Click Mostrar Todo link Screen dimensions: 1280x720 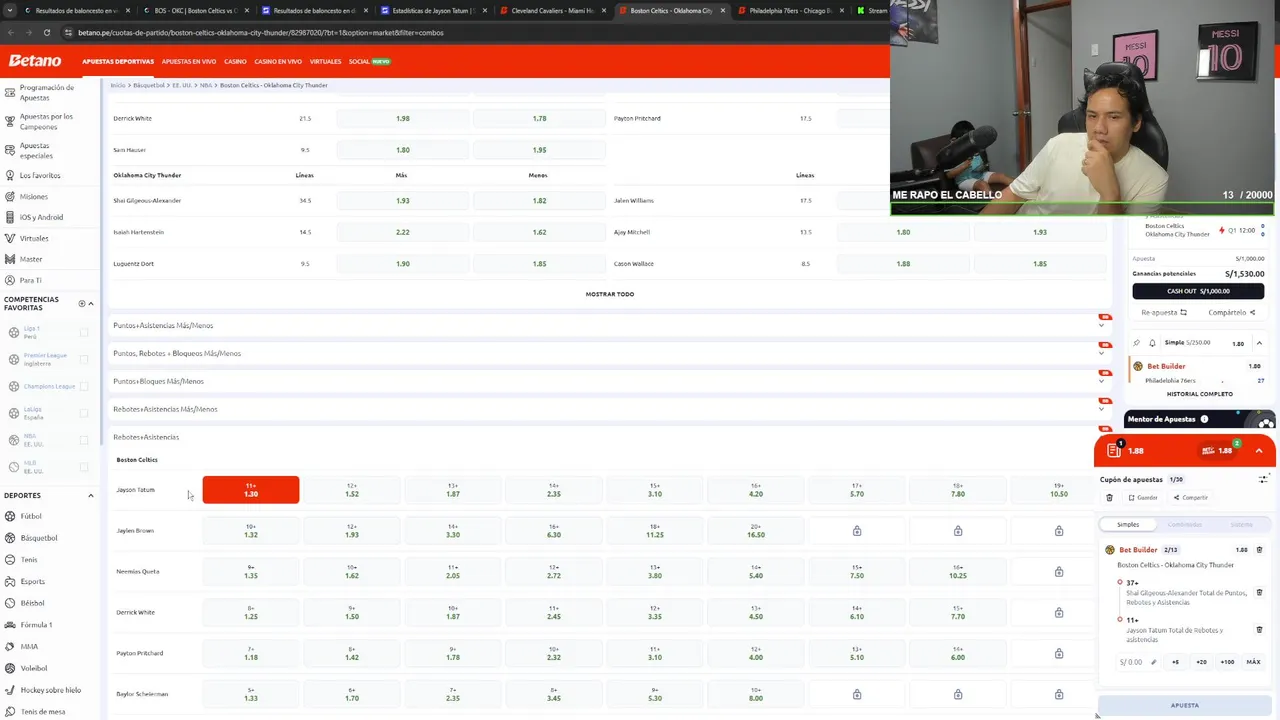(x=610, y=294)
